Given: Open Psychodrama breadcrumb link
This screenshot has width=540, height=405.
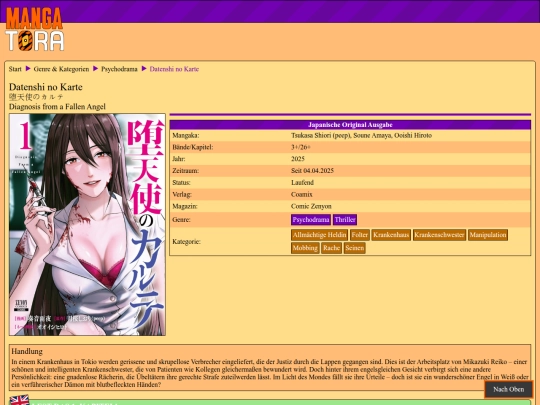Looking at the screenshot, I should (x=119, y=69).
